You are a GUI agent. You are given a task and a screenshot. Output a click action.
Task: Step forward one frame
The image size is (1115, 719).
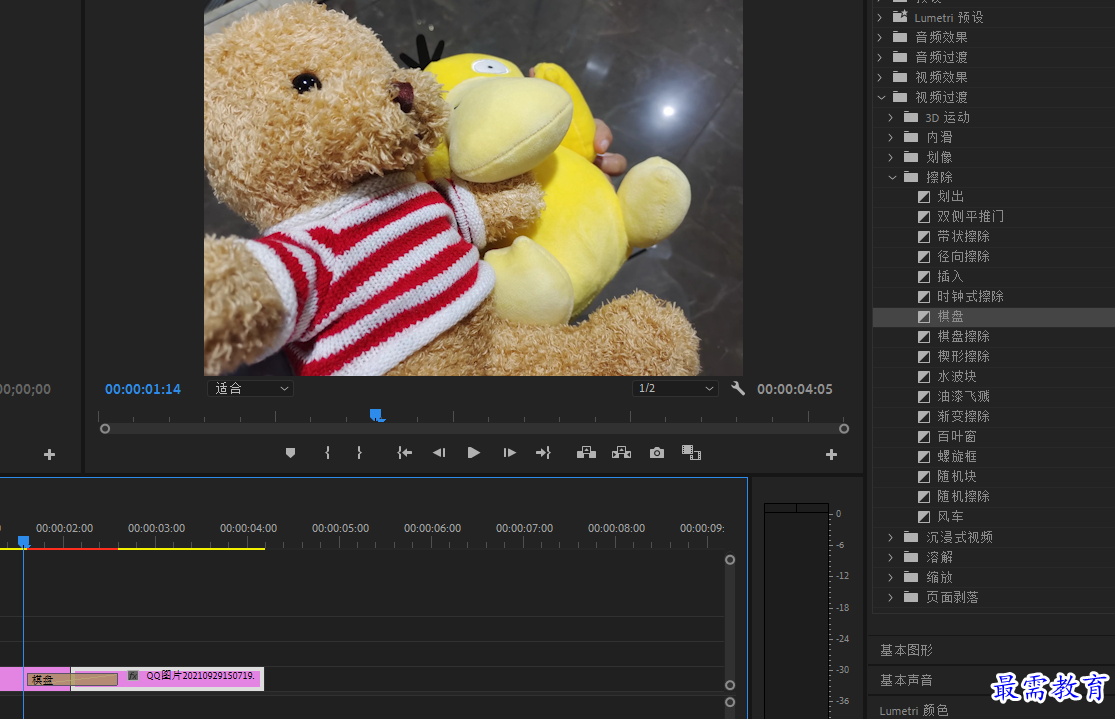tap(509, 453)
